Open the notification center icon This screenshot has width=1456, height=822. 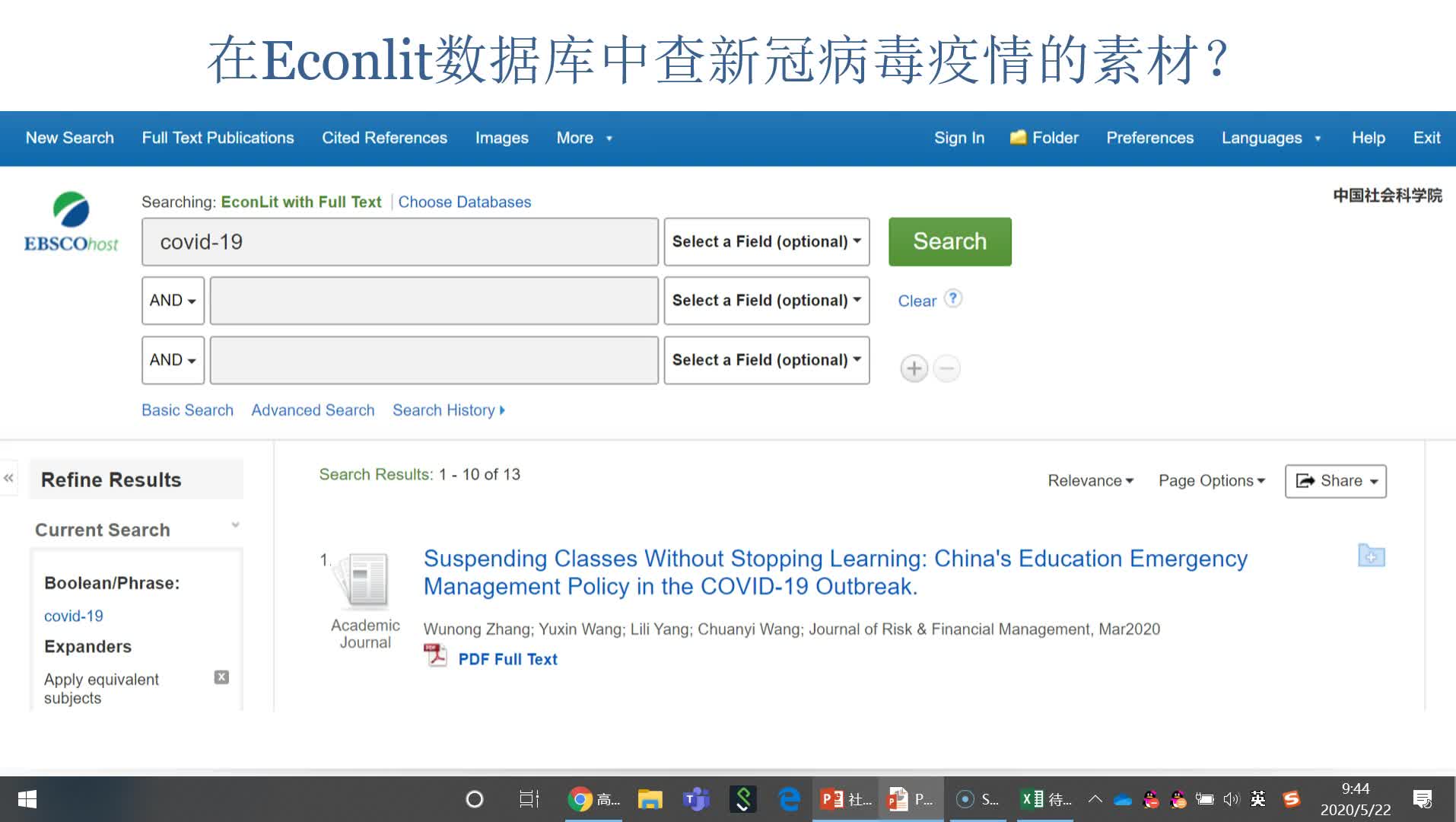point(1422,799)
